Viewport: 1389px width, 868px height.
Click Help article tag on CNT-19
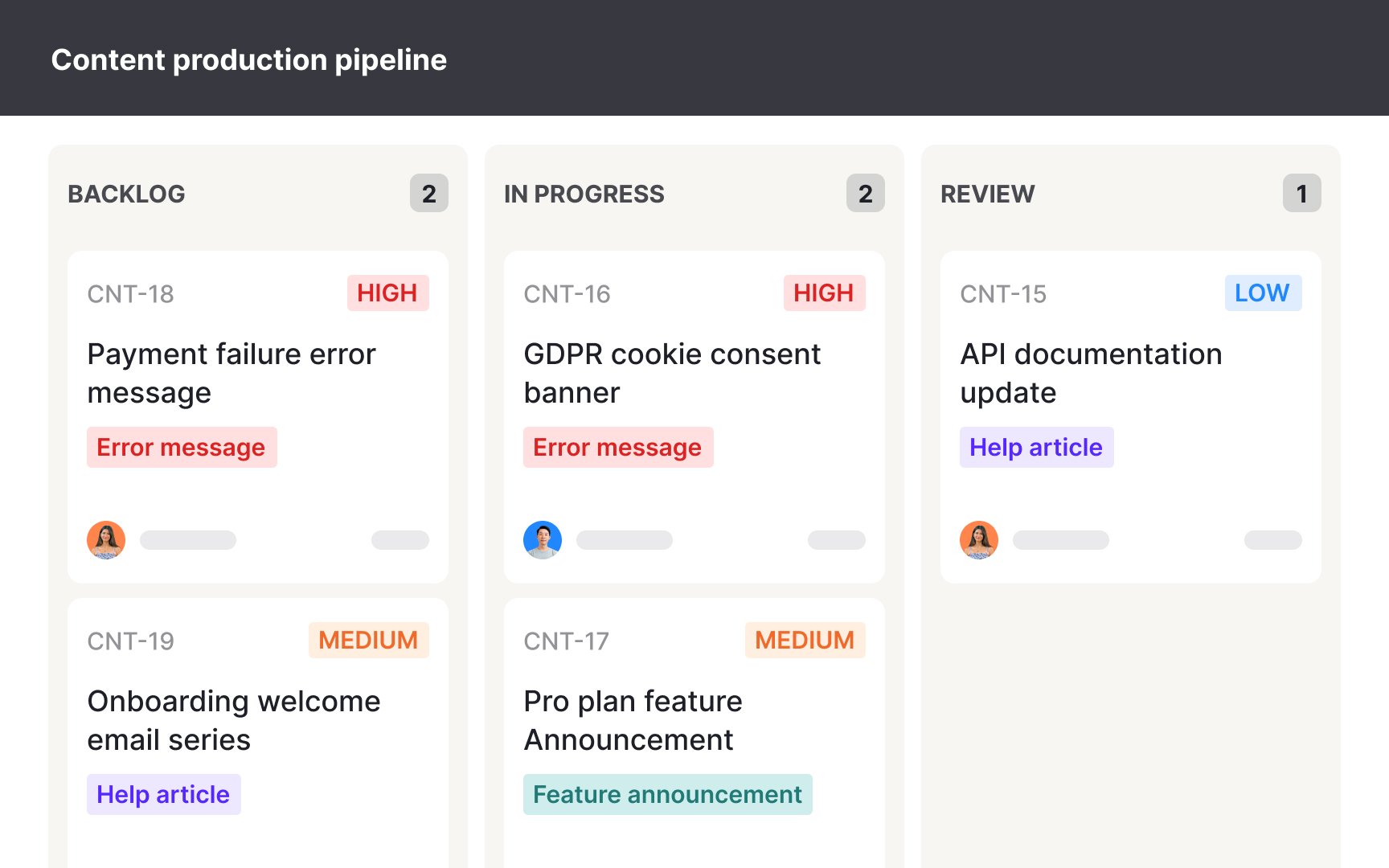click(163, 795)
